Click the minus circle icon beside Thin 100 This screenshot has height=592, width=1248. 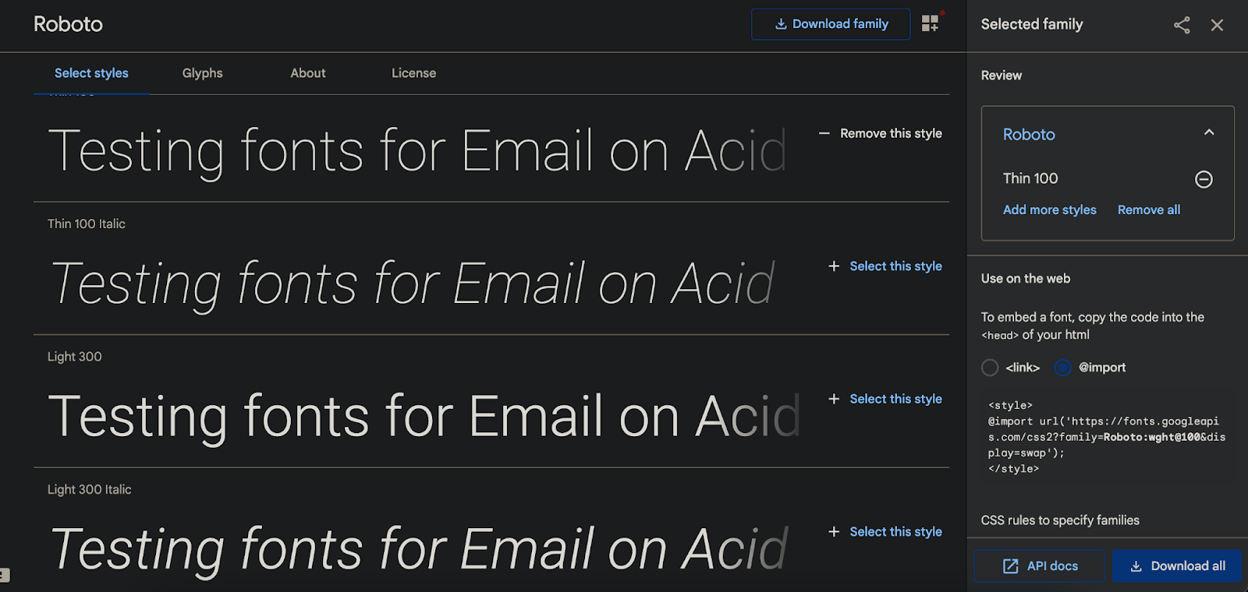point(1204,179)
